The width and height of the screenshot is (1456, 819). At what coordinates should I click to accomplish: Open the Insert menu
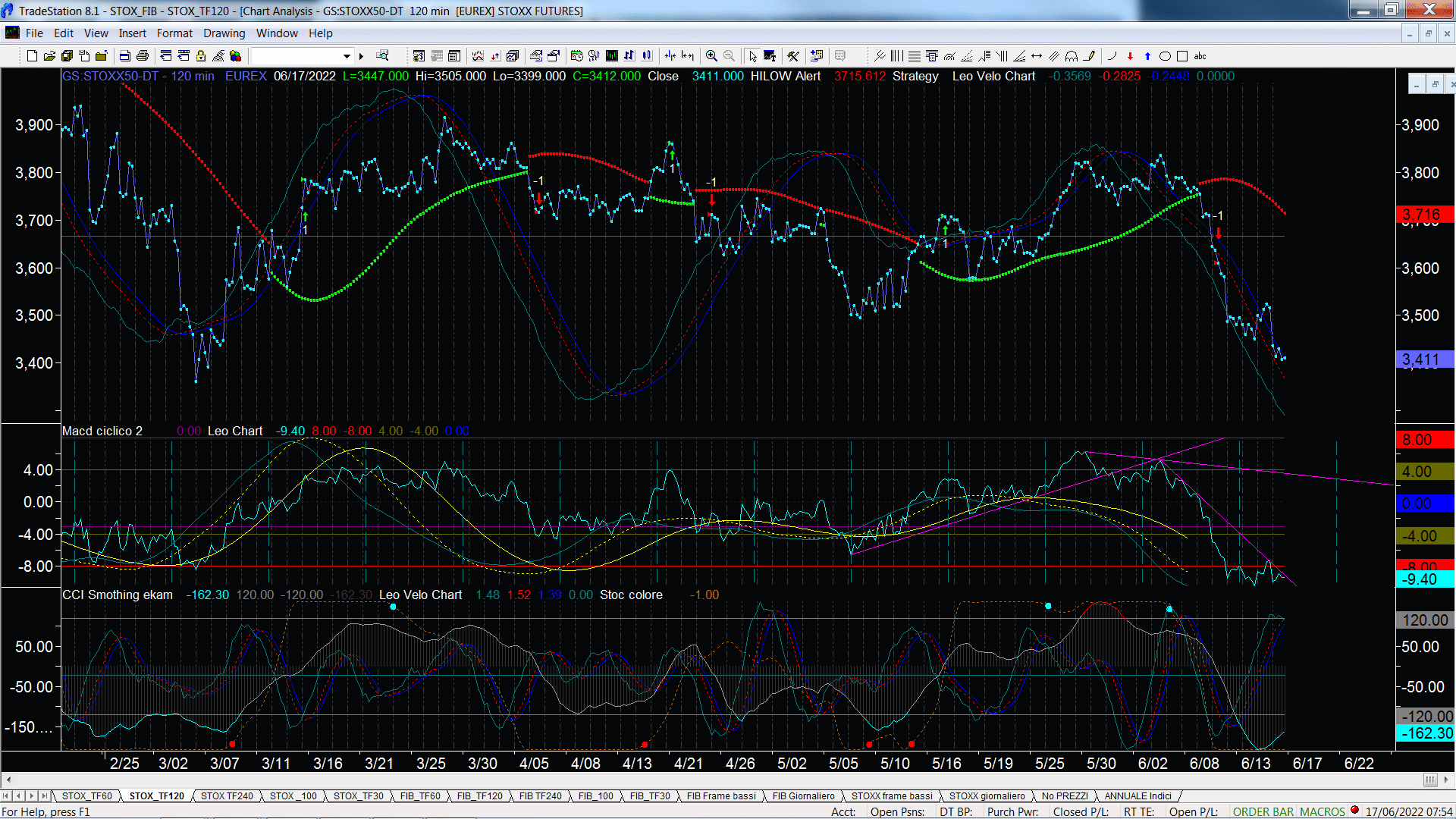[132, 33]
